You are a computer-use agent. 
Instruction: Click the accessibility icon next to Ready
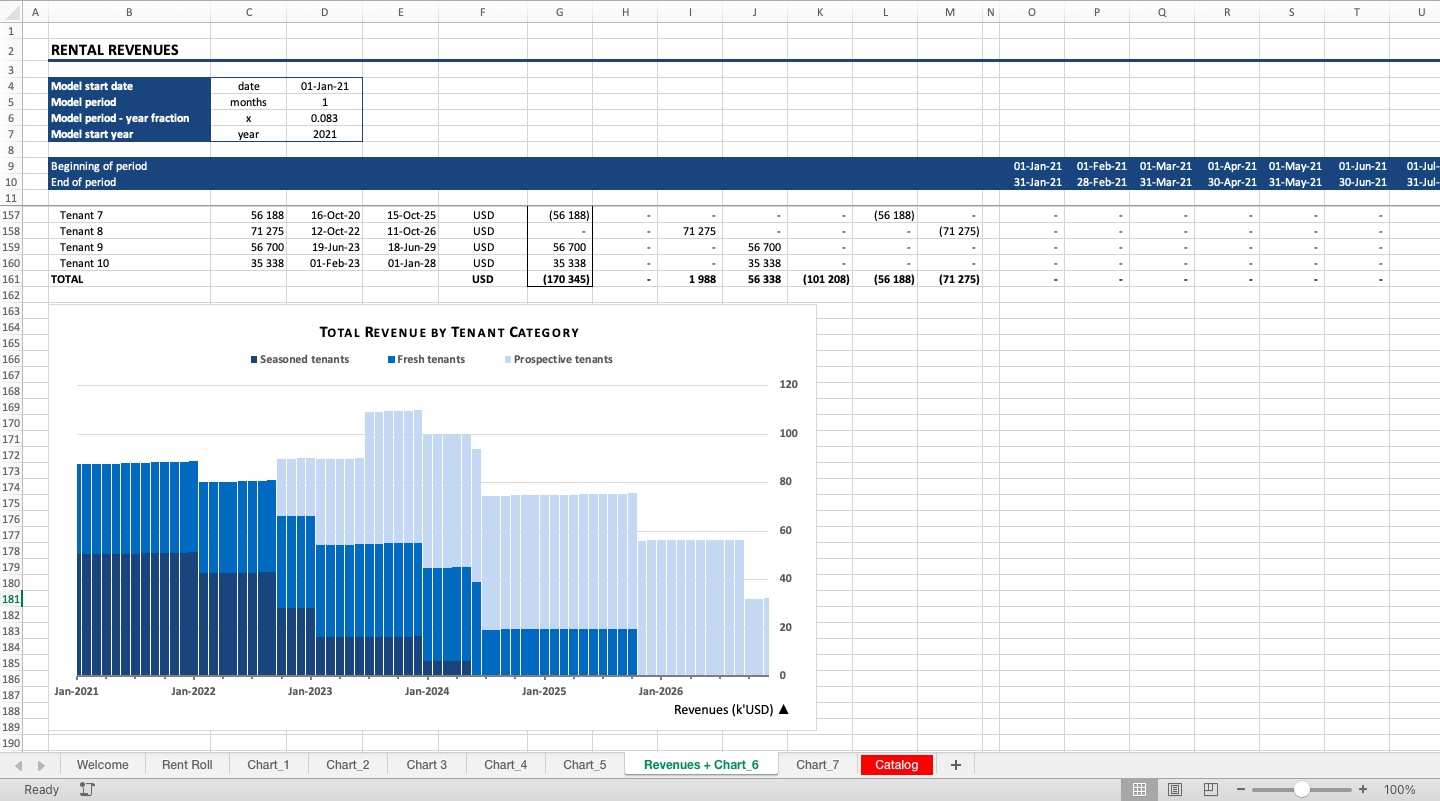click(87, 790)
